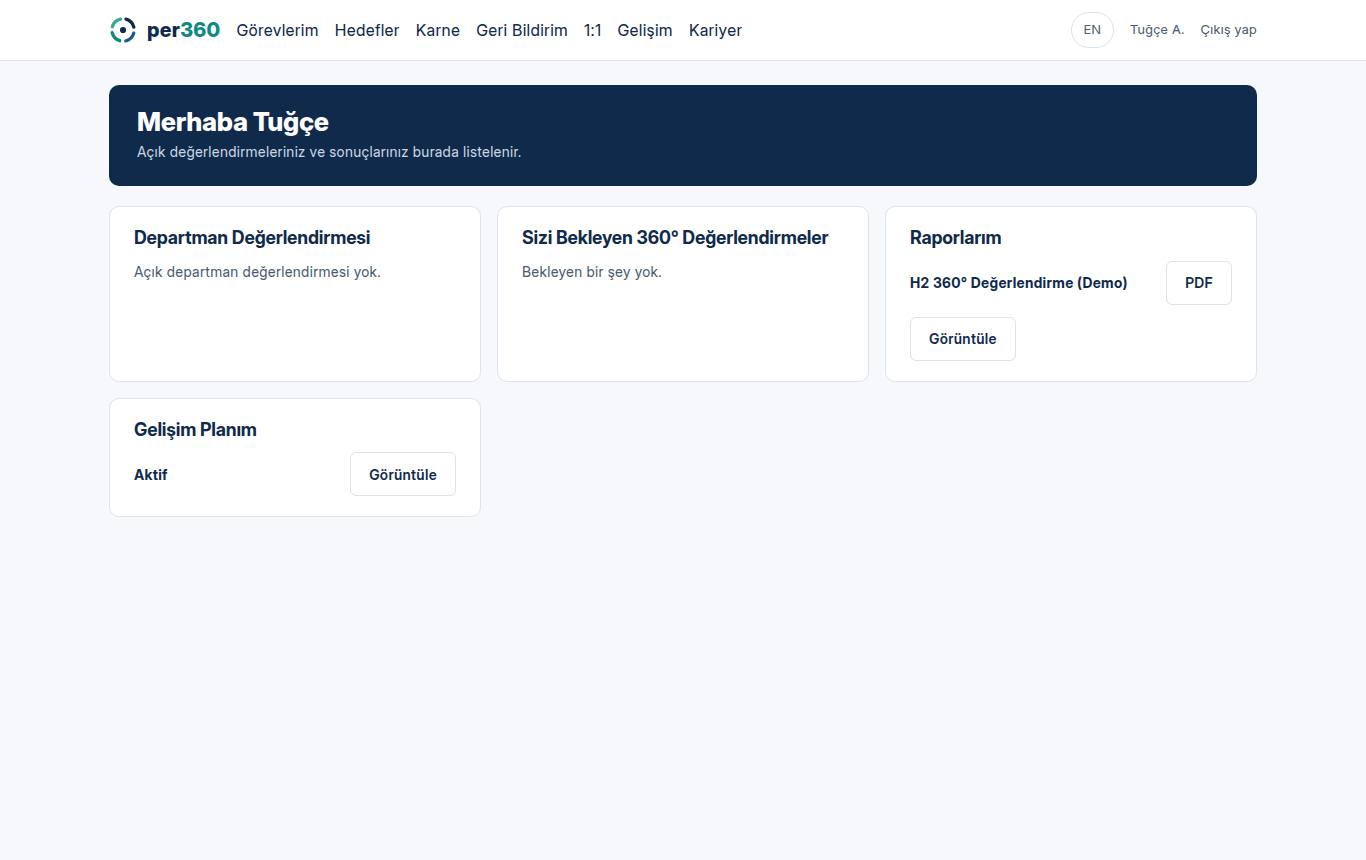Click the per360 brand name text
The width and height of the screenshot is (1366, 860).
pyautogui.click(x=183, y=30)
